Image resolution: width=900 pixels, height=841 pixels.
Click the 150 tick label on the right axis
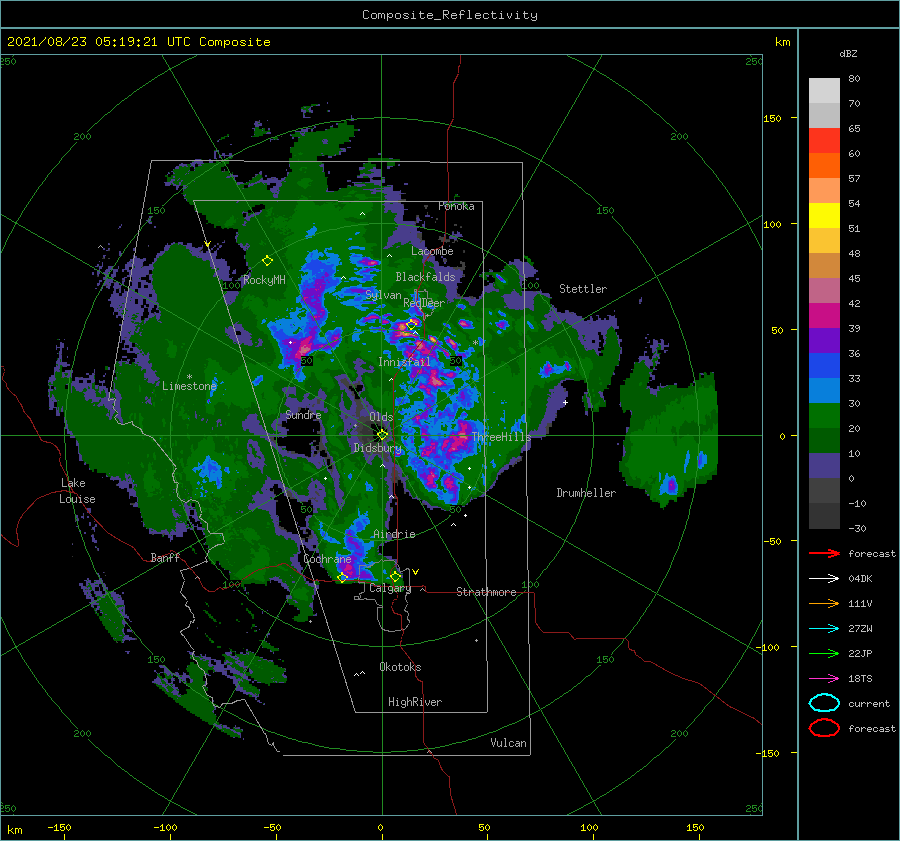pyautogui.click(x=772, y=118)
